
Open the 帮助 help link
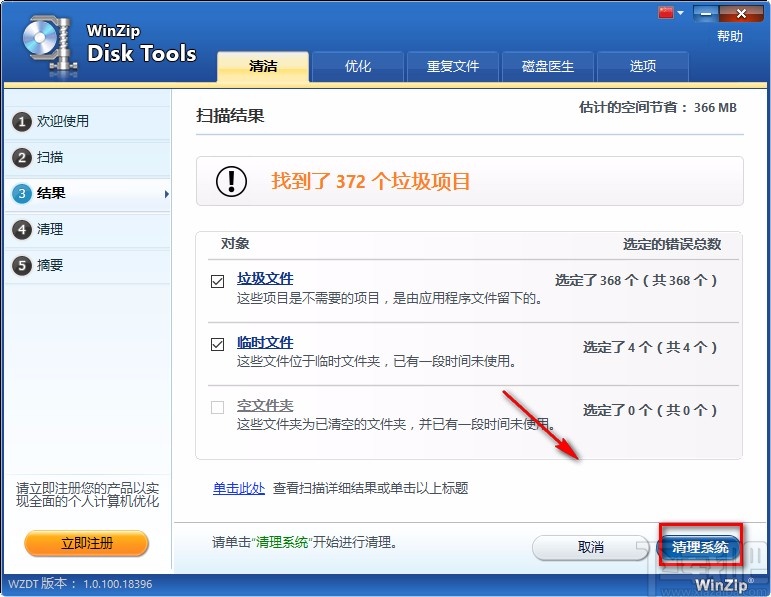tap(729, 36)
